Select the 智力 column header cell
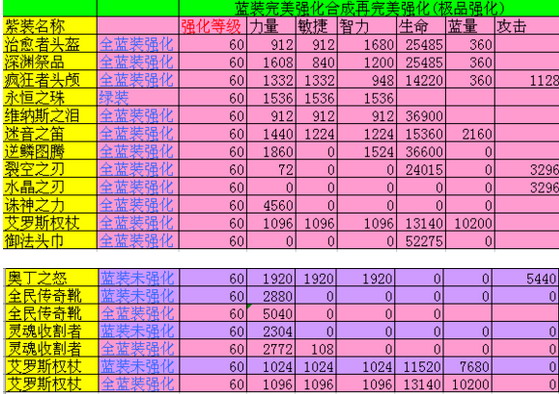Viewport: 559px width, 394px height. click(x=367, y=26)
